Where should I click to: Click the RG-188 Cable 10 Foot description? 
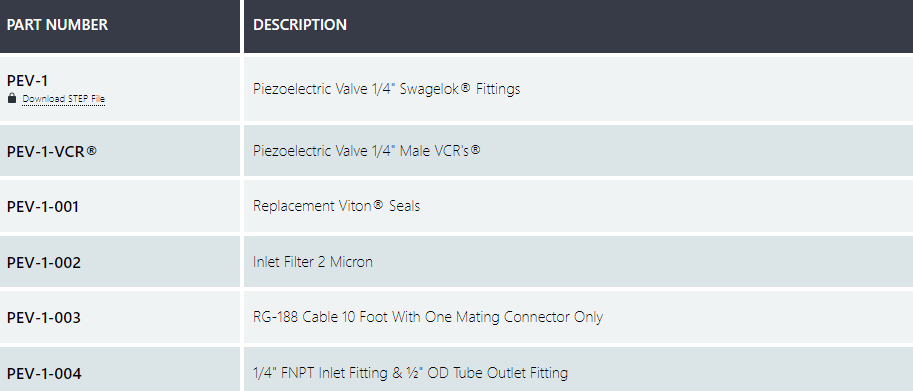pyautogui.click(x=428, y=317)
